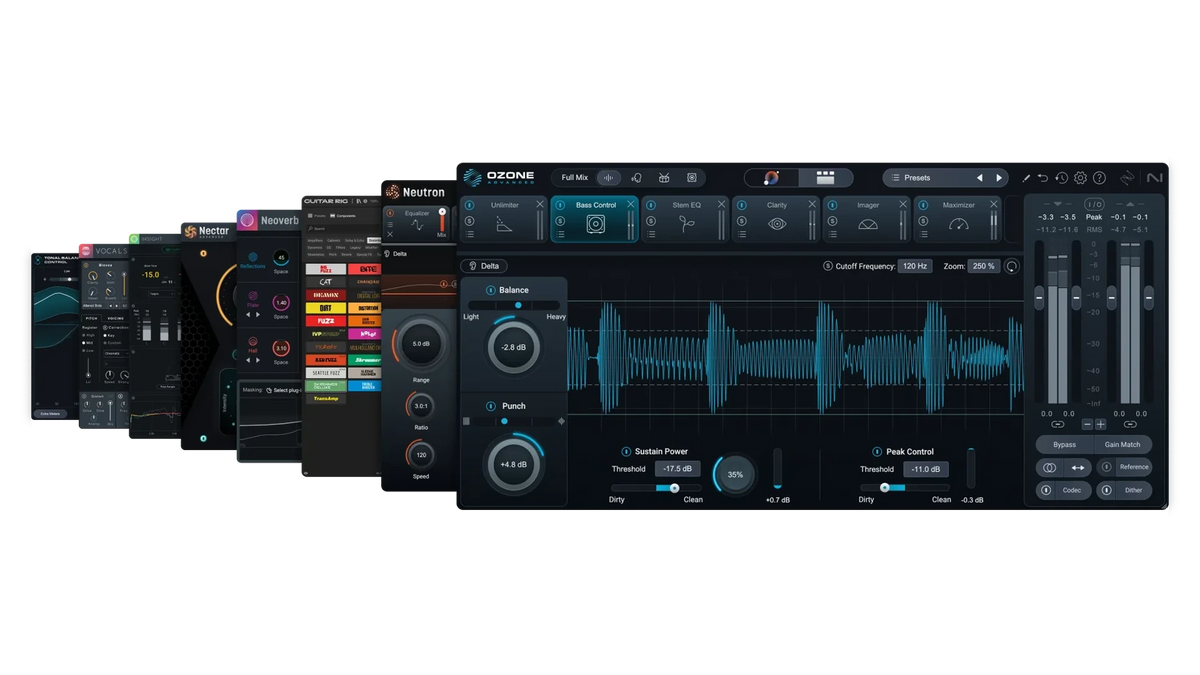The height and width of the screenshot is (675, 1200).
Task: Click the Cutoff Frequency 120 Hz field
Action: (914, 267)
